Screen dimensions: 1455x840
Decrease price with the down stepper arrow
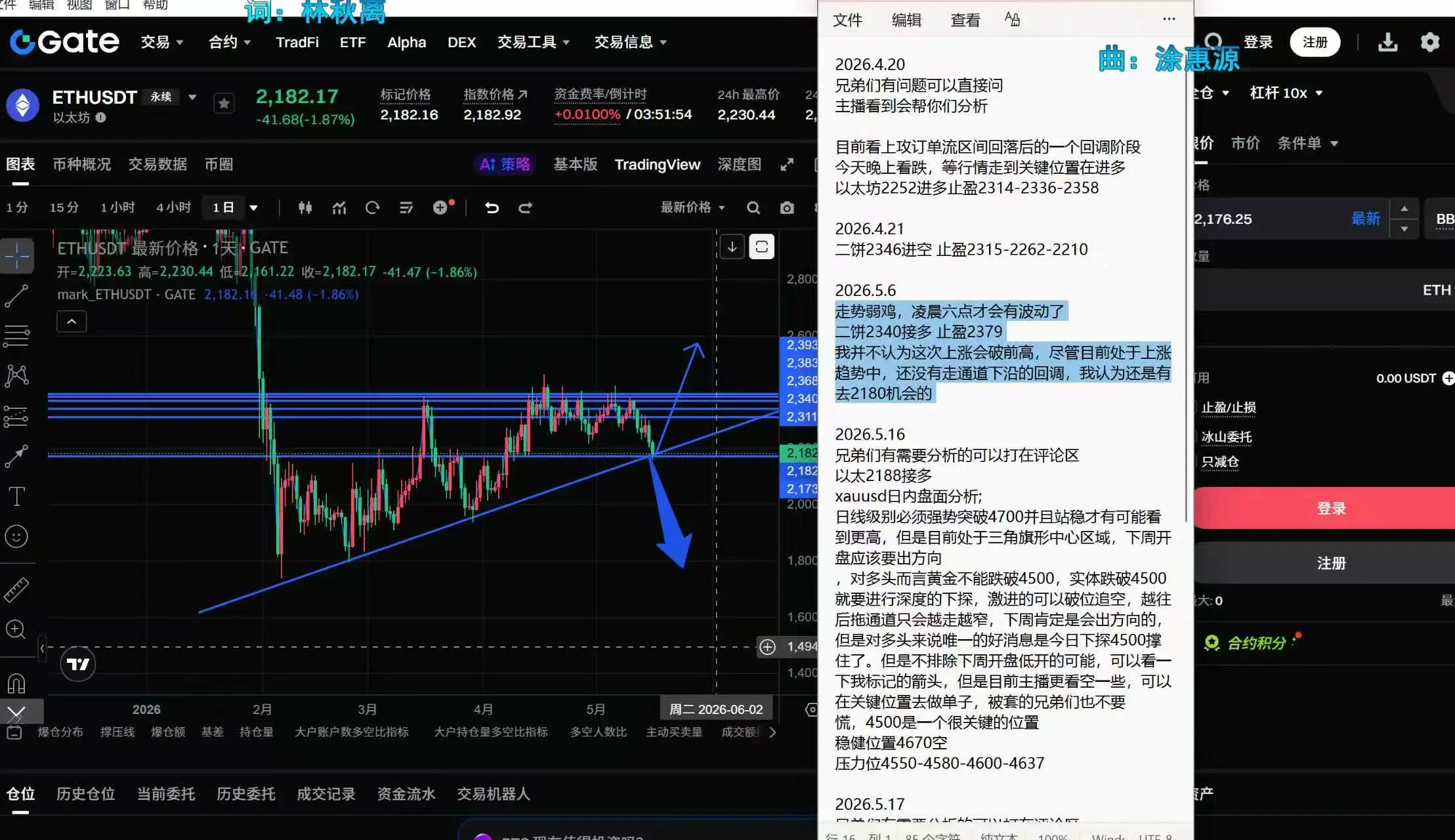1404,228
